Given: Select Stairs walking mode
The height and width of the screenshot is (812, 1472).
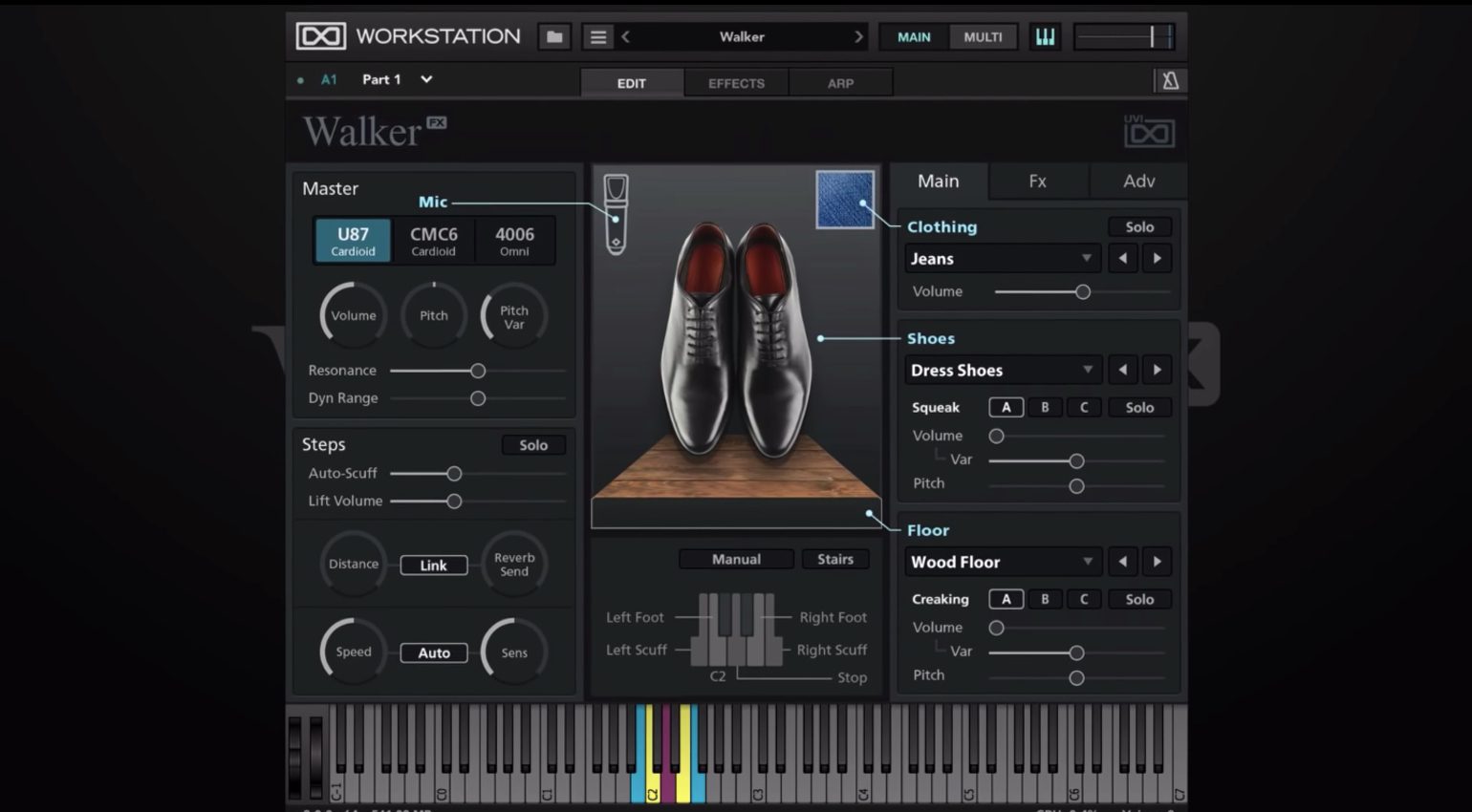Looking at the screenshot, I should [x=835, y=560].
